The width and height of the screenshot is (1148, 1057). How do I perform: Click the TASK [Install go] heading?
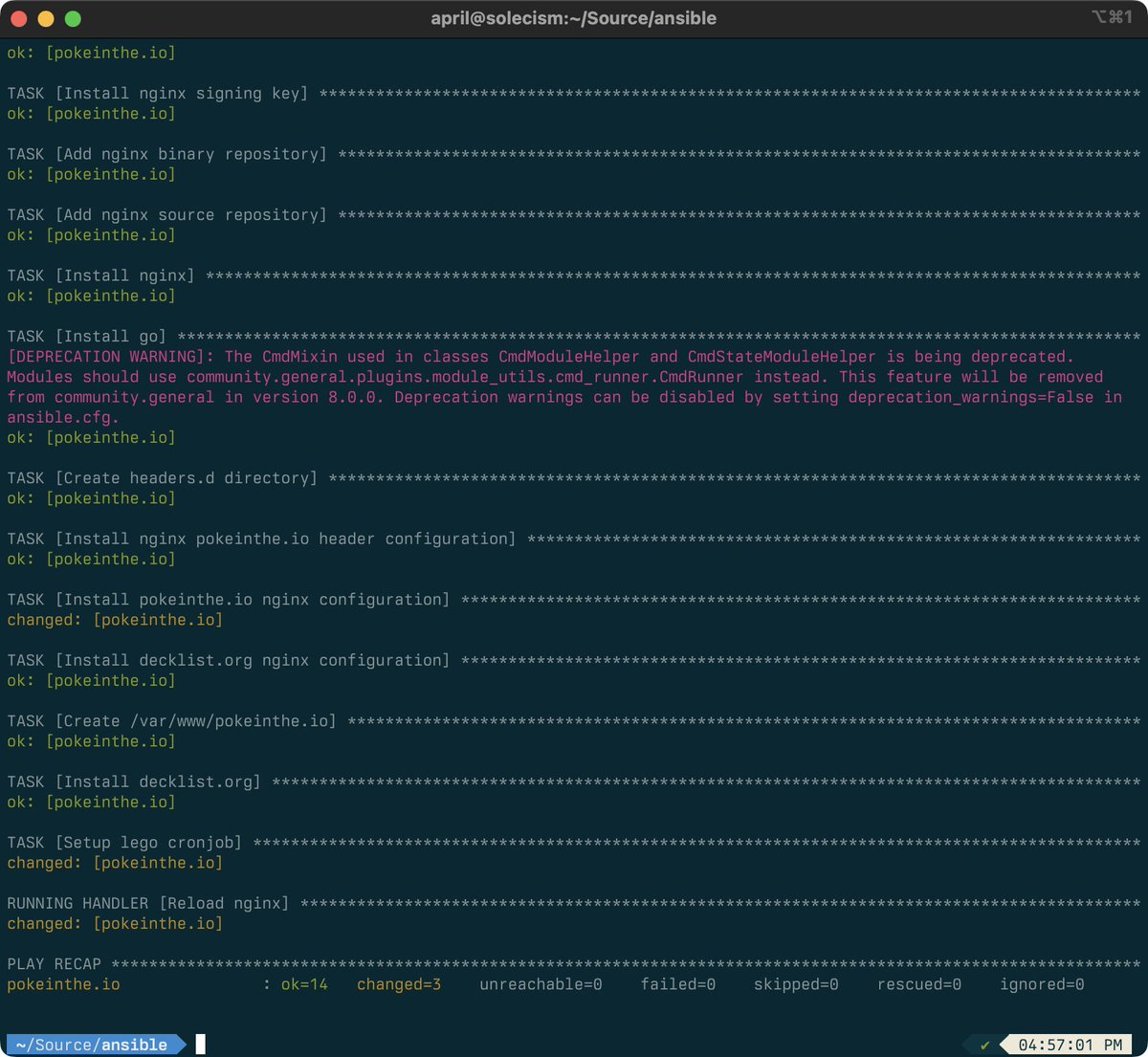[86, 336]
